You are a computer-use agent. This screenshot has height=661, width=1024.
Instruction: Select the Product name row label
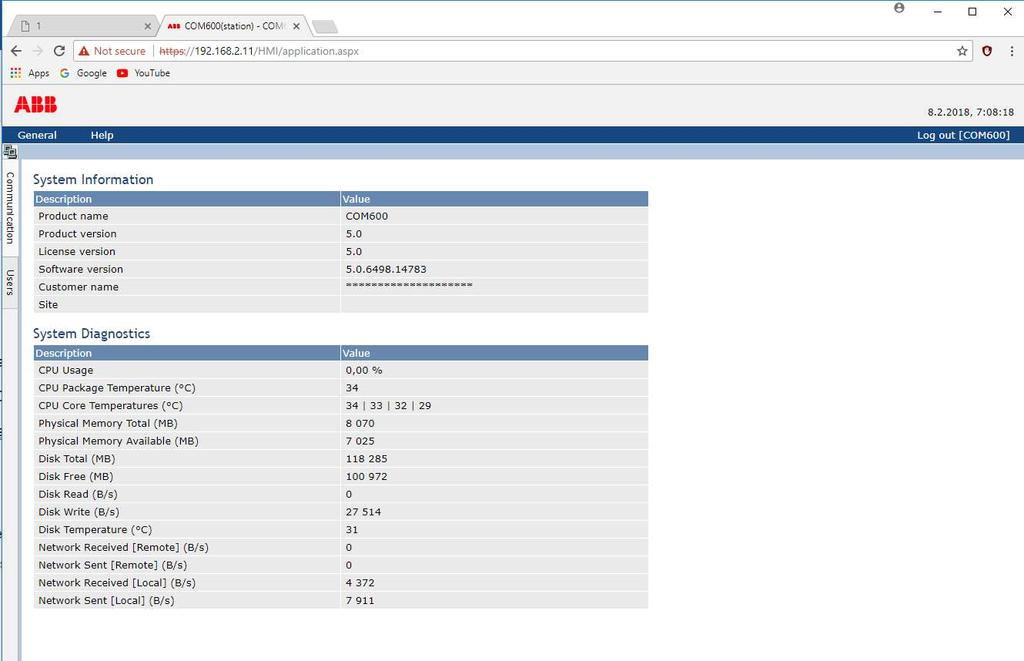coord(73,216)
